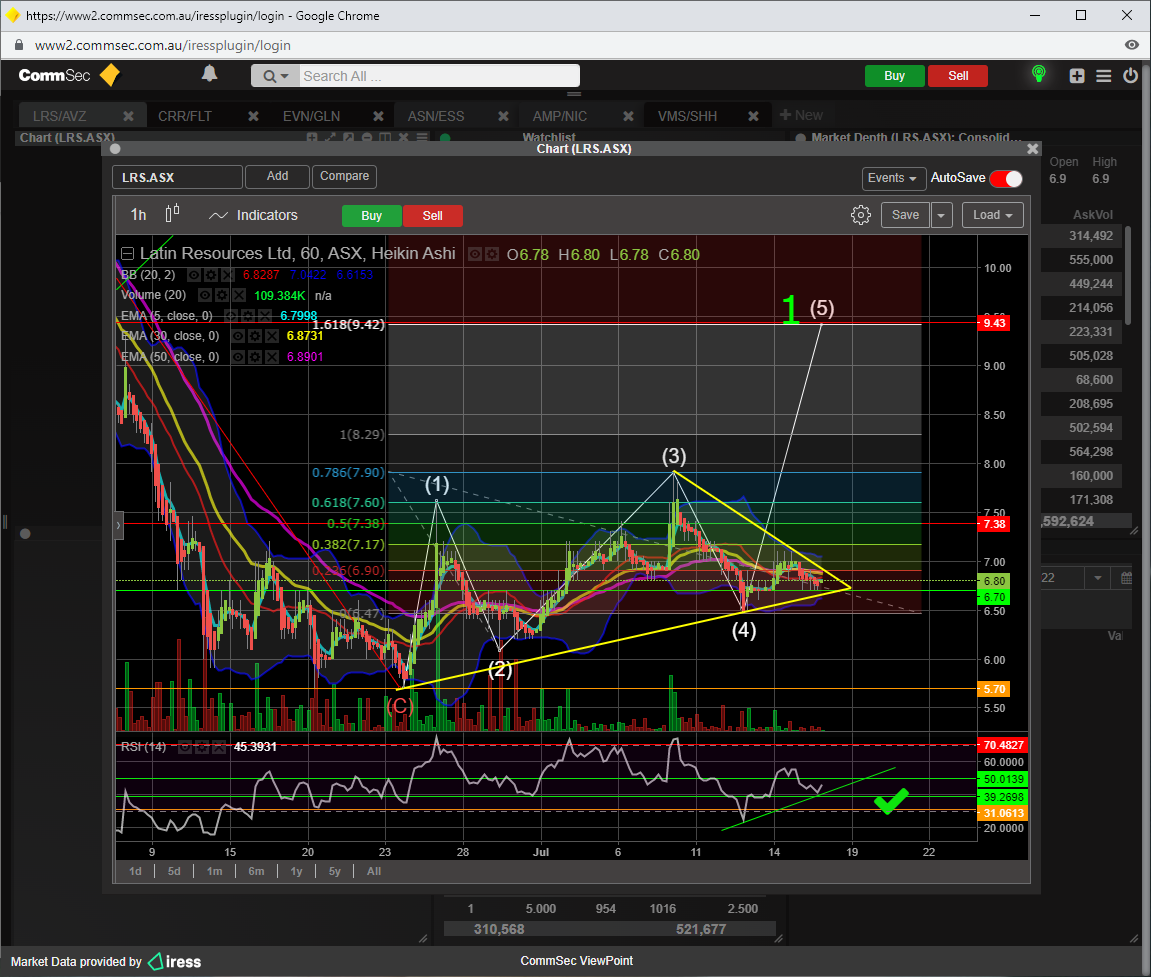Click the add widget plus icon

click(1077, 76)
